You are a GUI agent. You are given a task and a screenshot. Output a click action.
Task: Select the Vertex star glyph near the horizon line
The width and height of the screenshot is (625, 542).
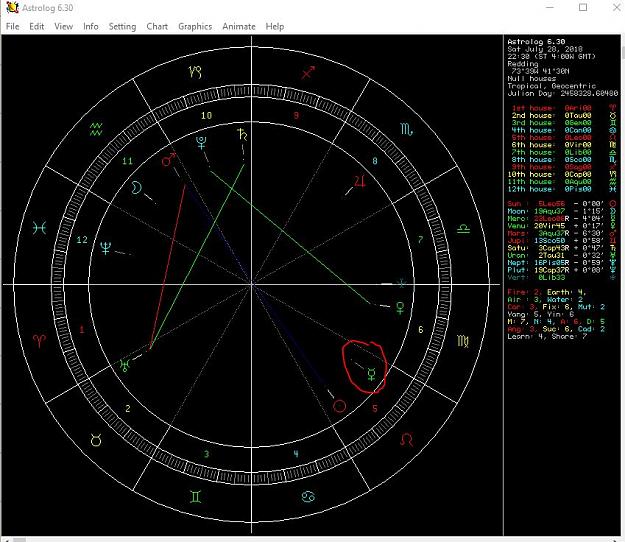401,283
